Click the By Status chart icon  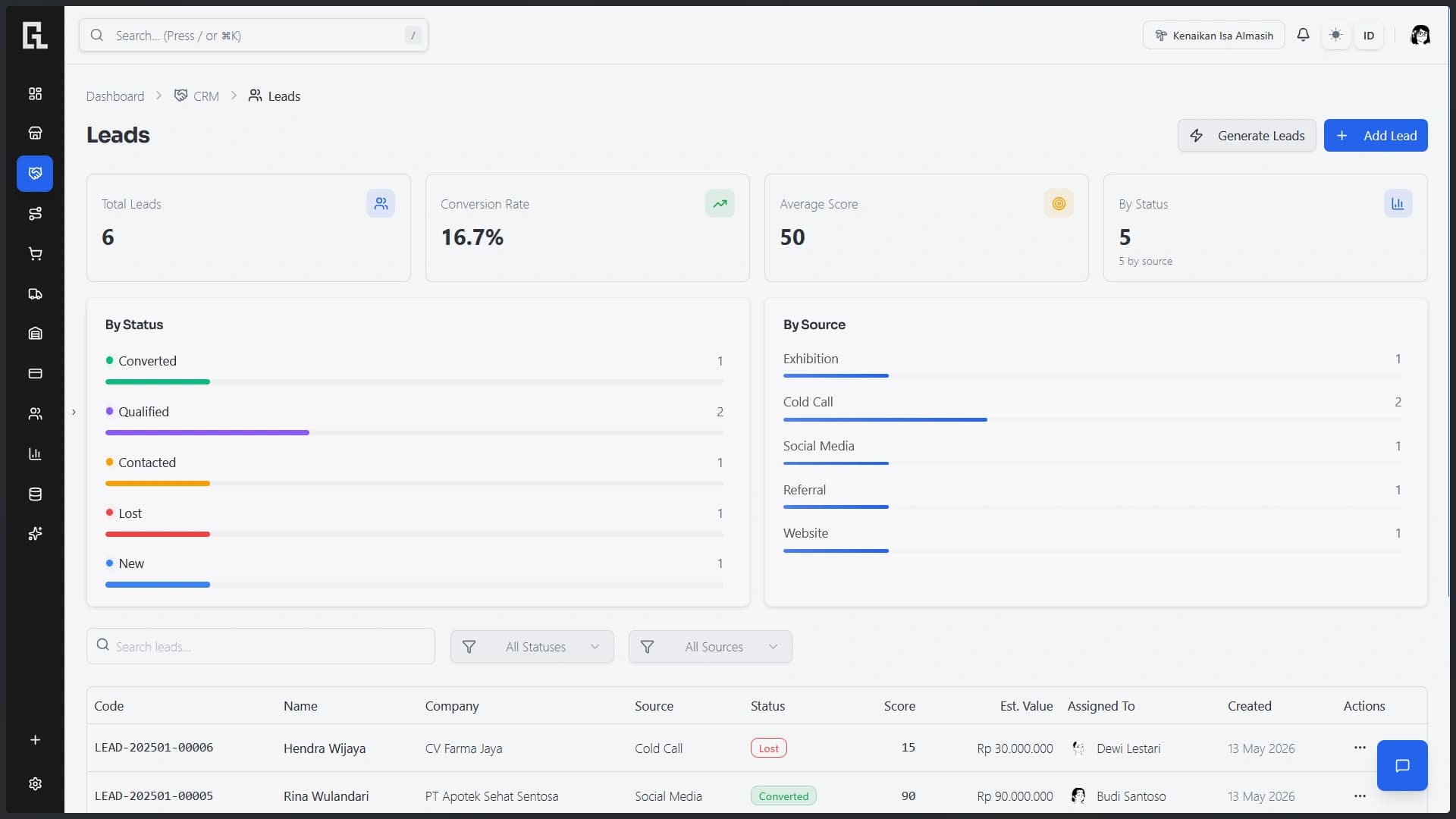1398,203
